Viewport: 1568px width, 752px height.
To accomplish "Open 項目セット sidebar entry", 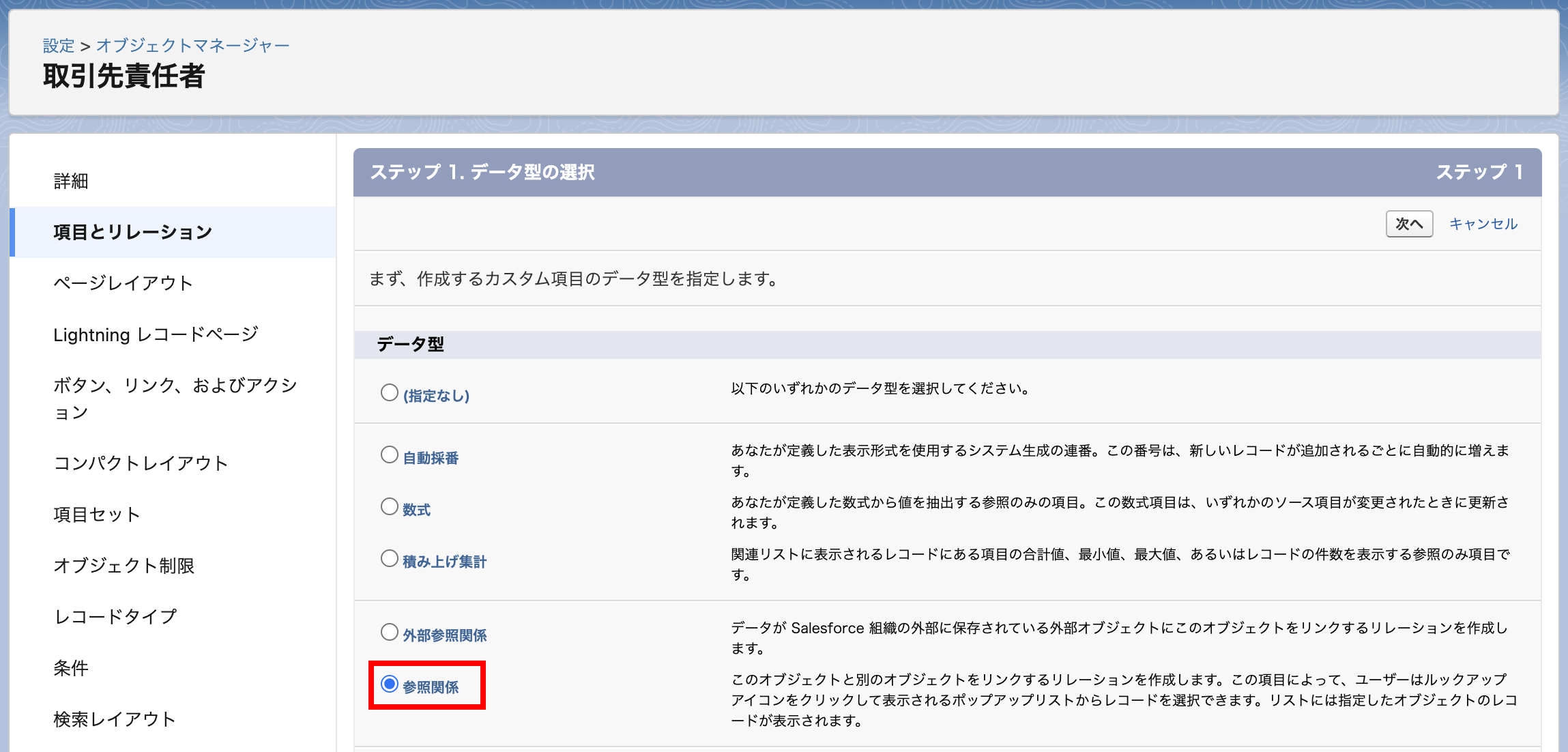I will 97,515.
